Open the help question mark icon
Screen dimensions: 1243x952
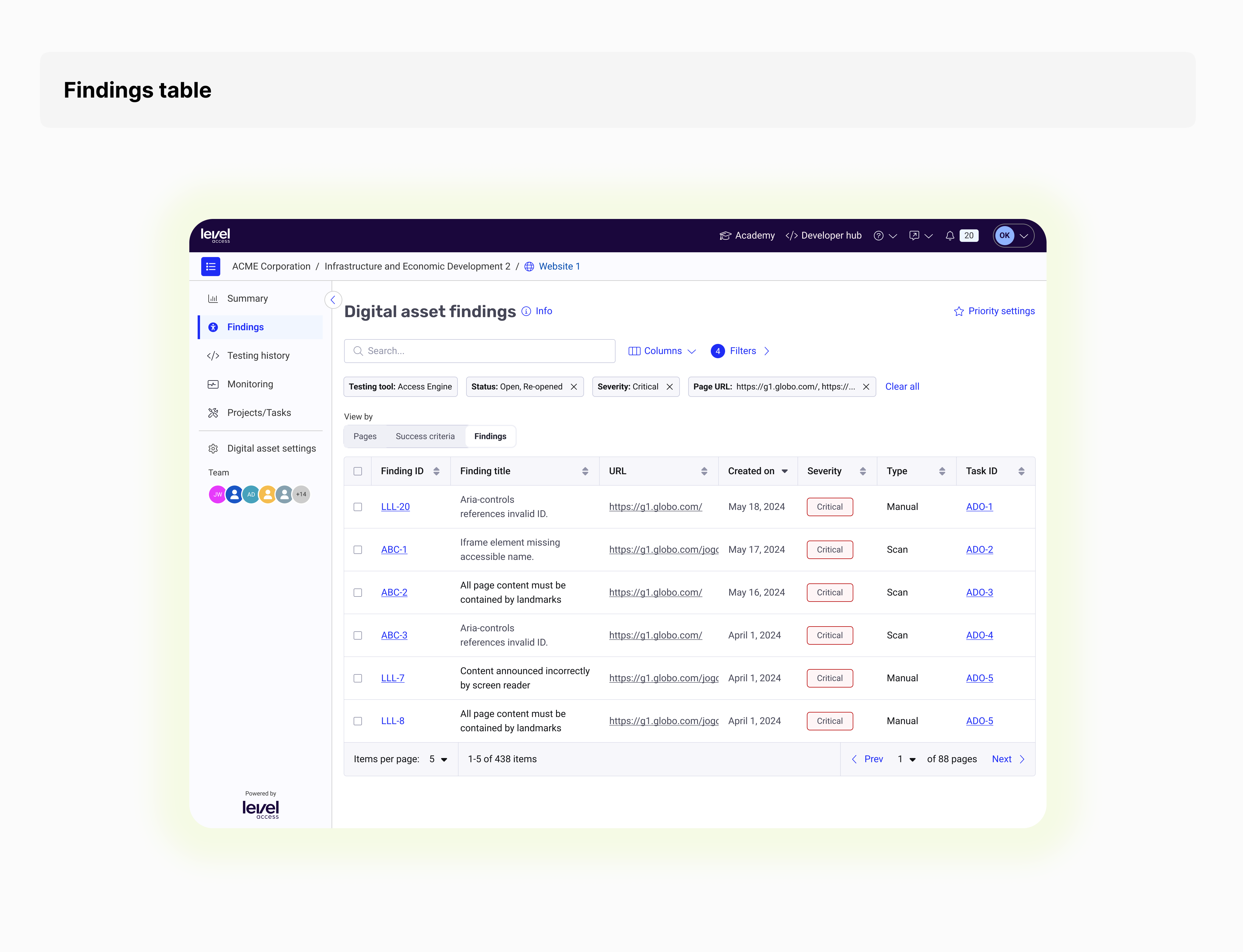[x=878, y=236]
